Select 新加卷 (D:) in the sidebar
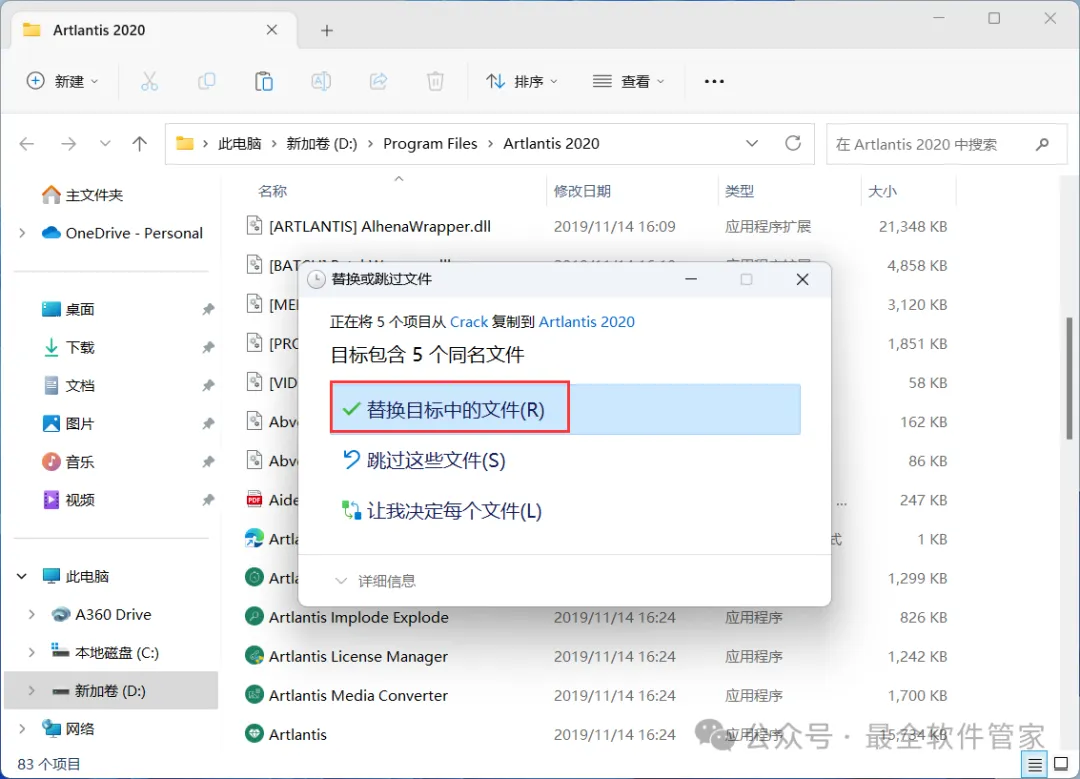 click(x=110, y=690)
